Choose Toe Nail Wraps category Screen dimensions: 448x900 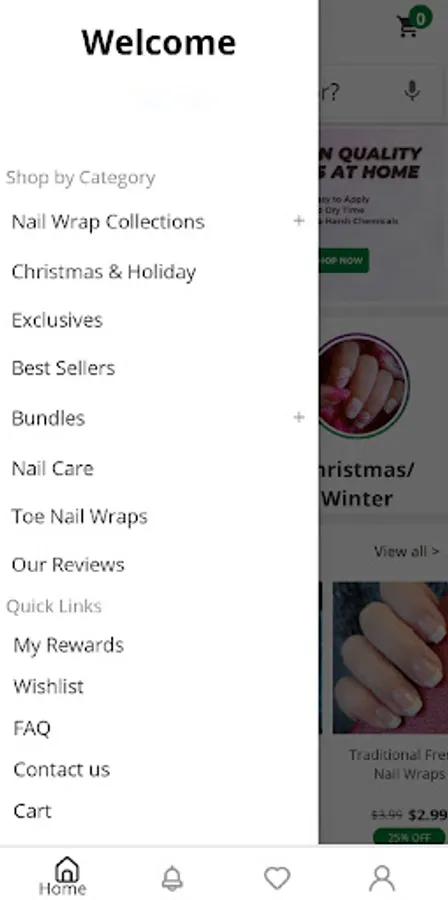click(80, 517)
